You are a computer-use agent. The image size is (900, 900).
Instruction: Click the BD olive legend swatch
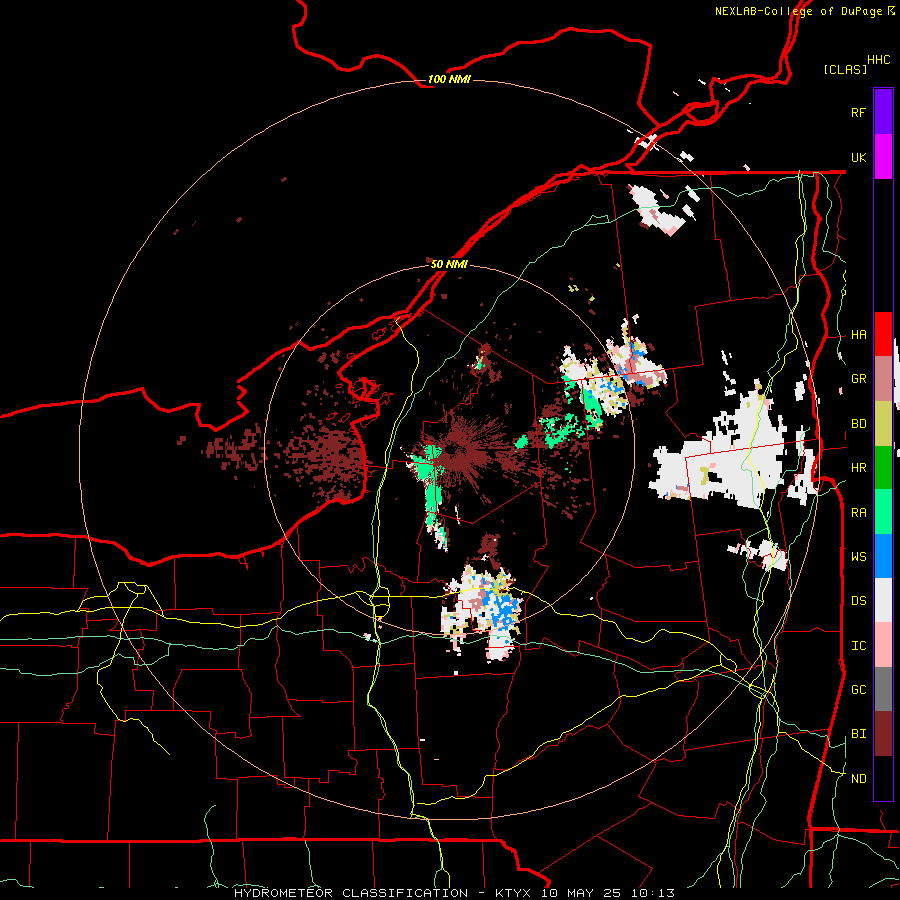click(883, 424)
